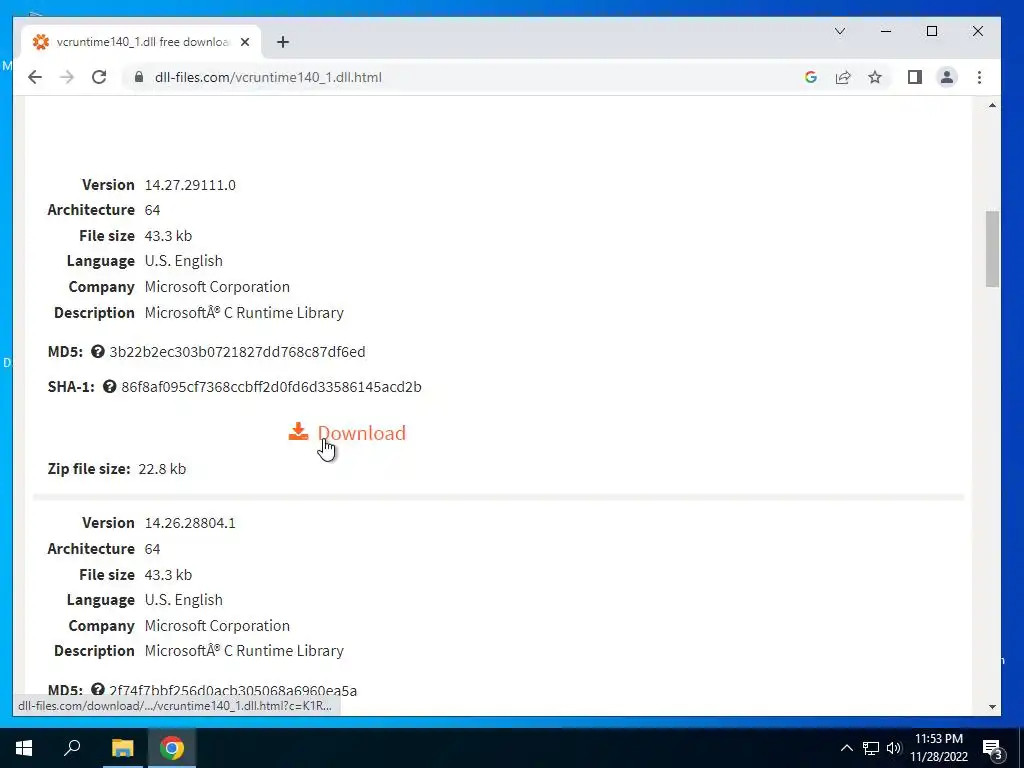Show MD5 help for version 14.27.29111.0
The height and width of the screenshot is (768, 1024).
(98, 351)
